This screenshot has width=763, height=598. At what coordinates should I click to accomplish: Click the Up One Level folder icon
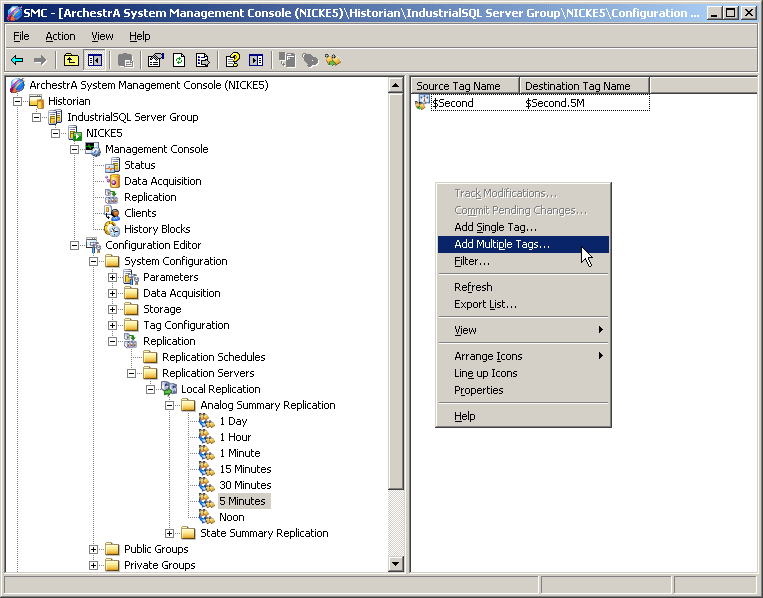click(x=71, y=60)
